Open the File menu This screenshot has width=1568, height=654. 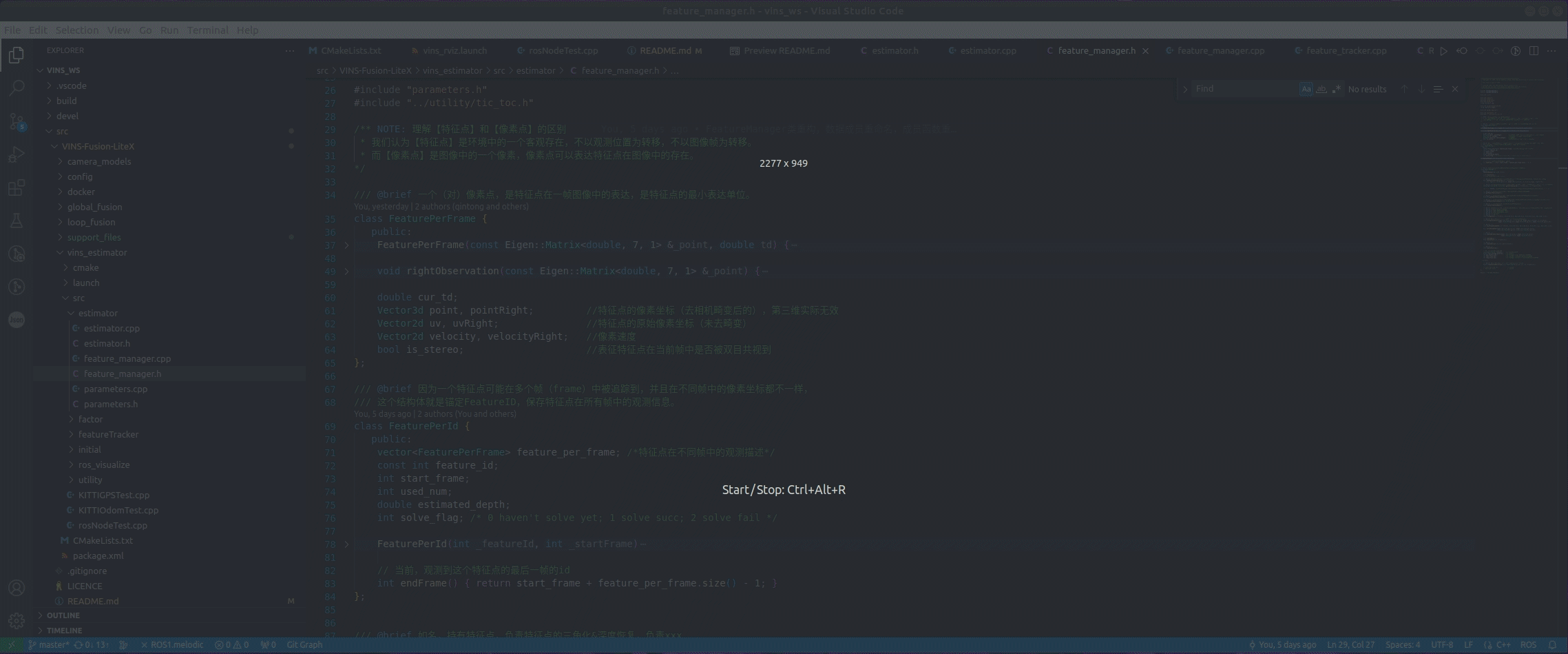(12, 30)
